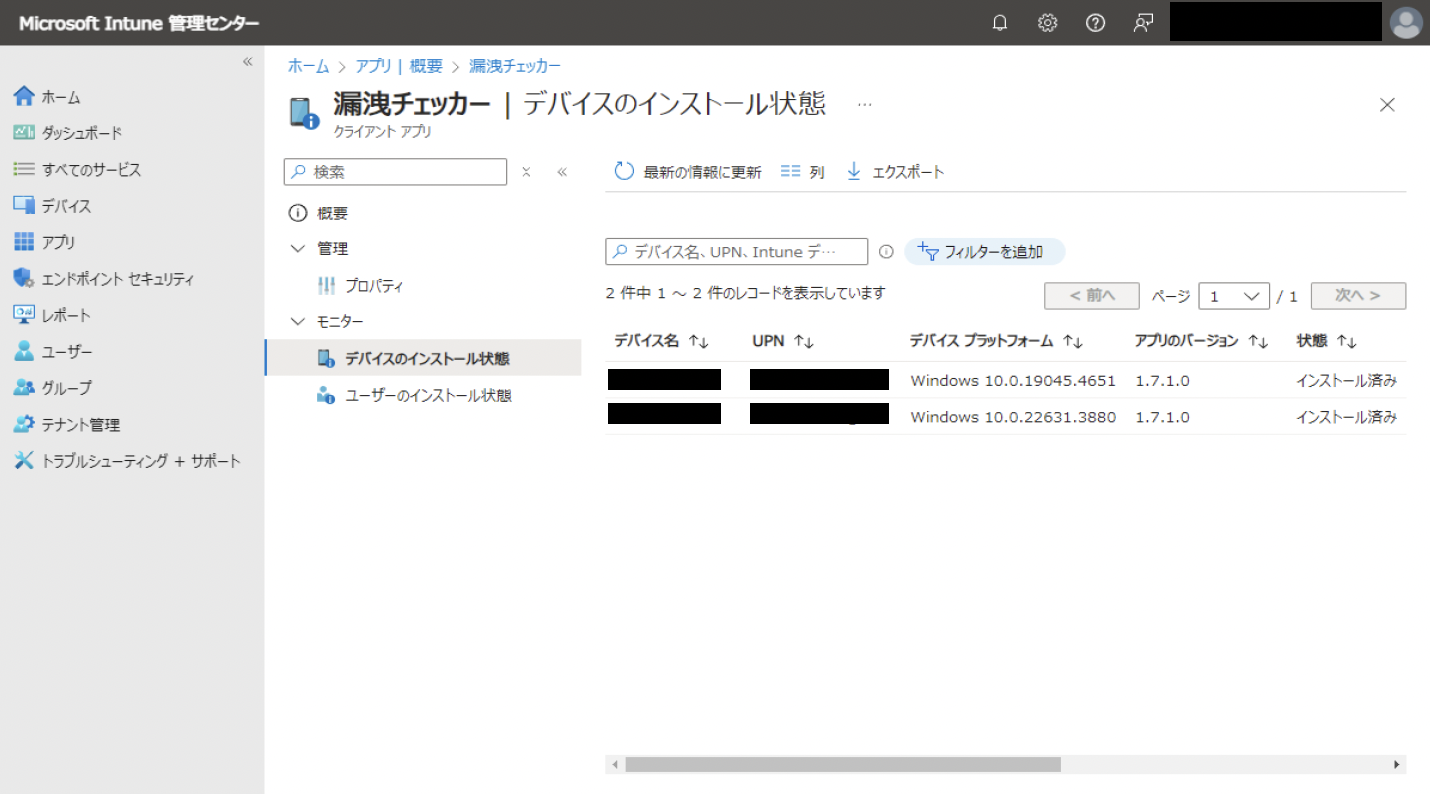Click 1.7.1.0 in the 19045 row
Screen dimensions: 1430x794
(1162, 380)
